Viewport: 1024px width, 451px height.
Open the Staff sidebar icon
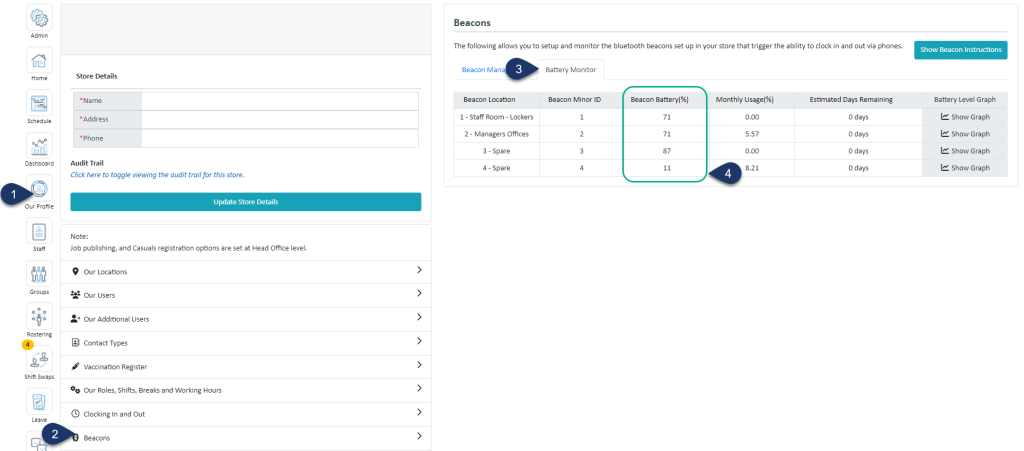click(39, 231)
